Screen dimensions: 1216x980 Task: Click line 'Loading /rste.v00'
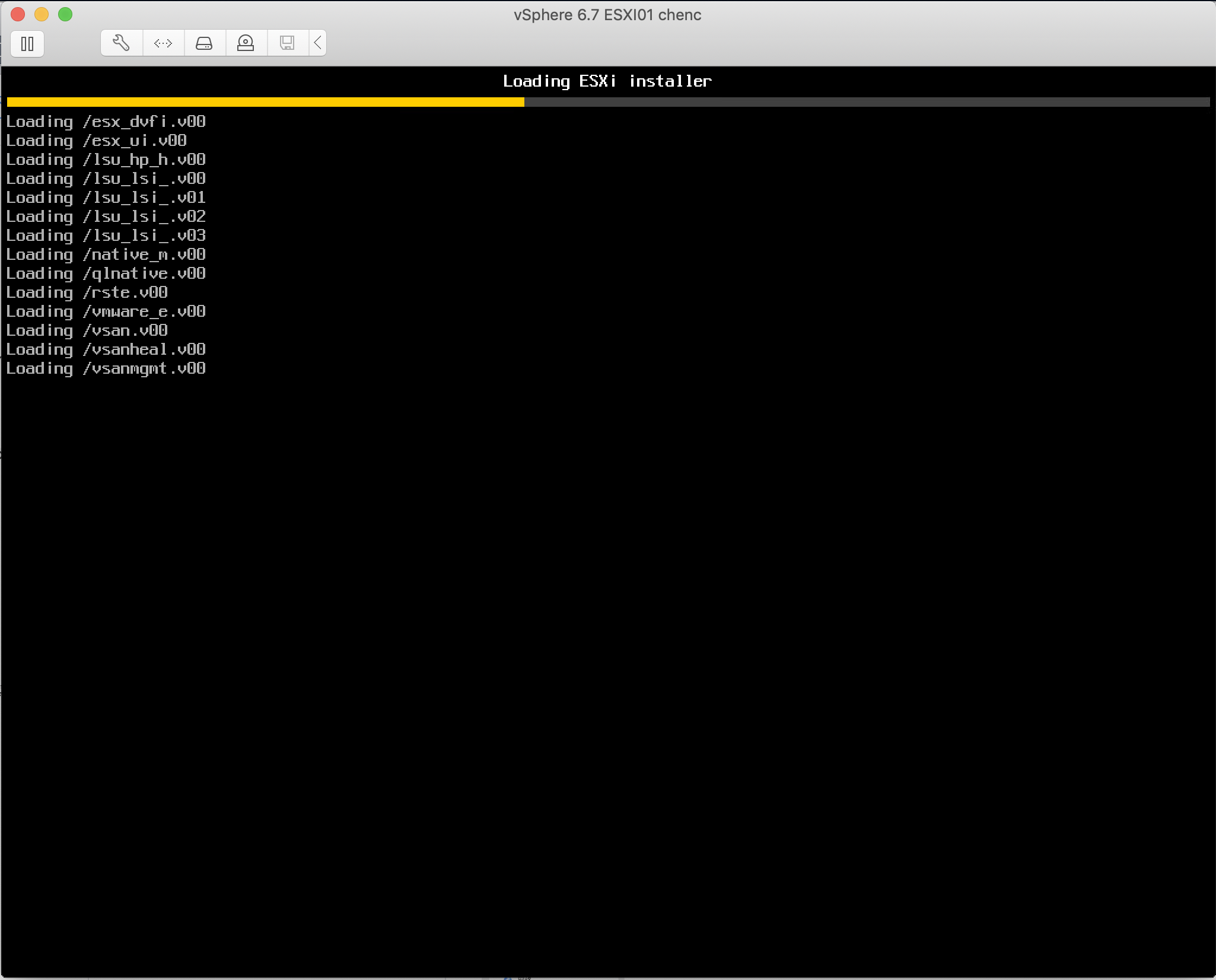(87, 292)
